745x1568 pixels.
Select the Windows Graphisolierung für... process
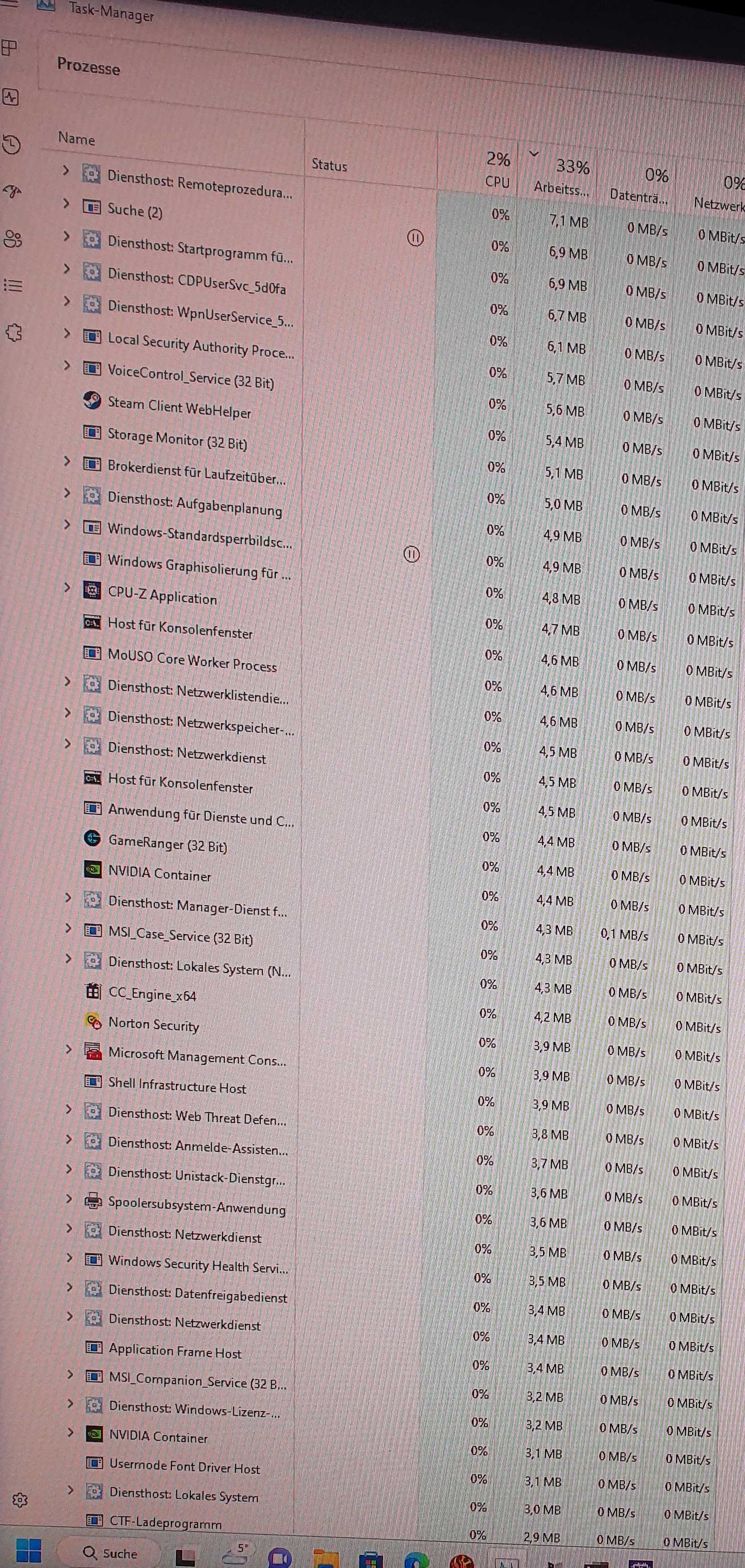pyautogui.click(x=199, y=566)
